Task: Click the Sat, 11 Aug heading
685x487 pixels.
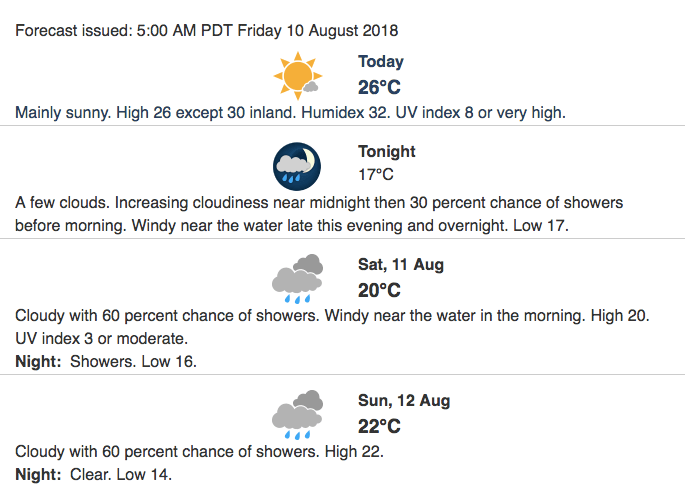Action: (401, 265)
